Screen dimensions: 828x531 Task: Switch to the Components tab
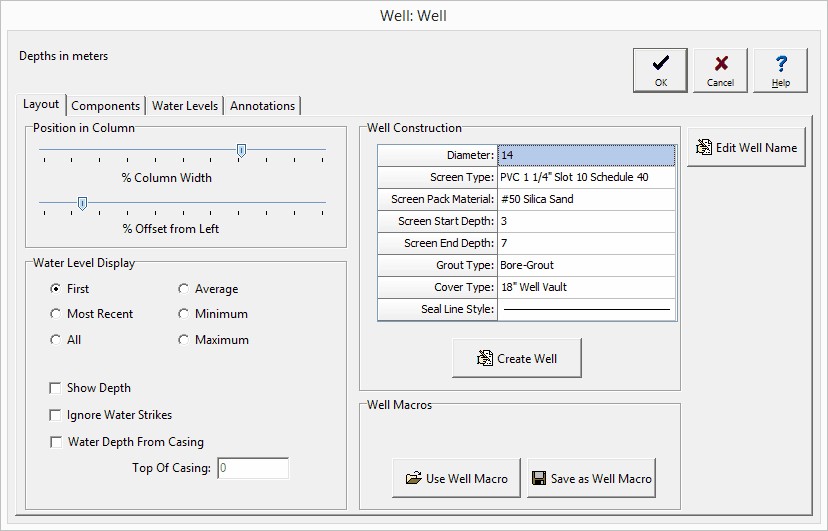coord(106,106)
